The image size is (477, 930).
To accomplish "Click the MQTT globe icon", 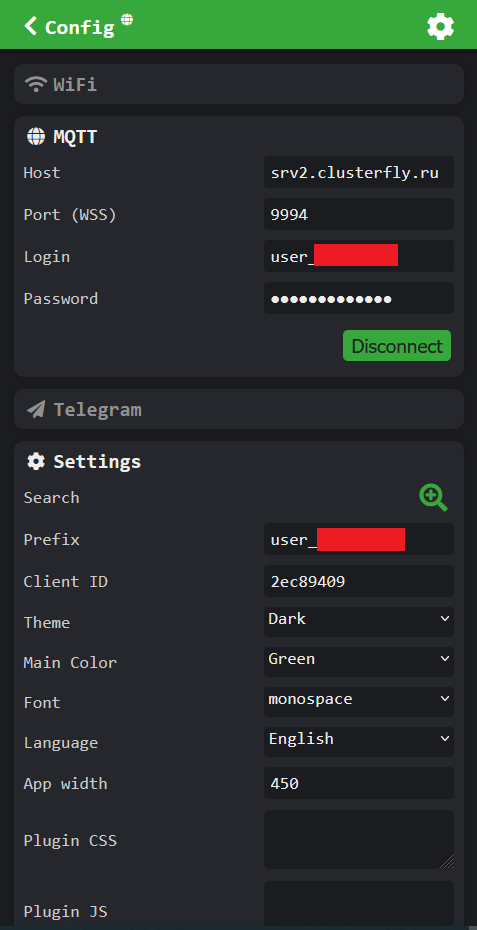I will click(36, 137).
